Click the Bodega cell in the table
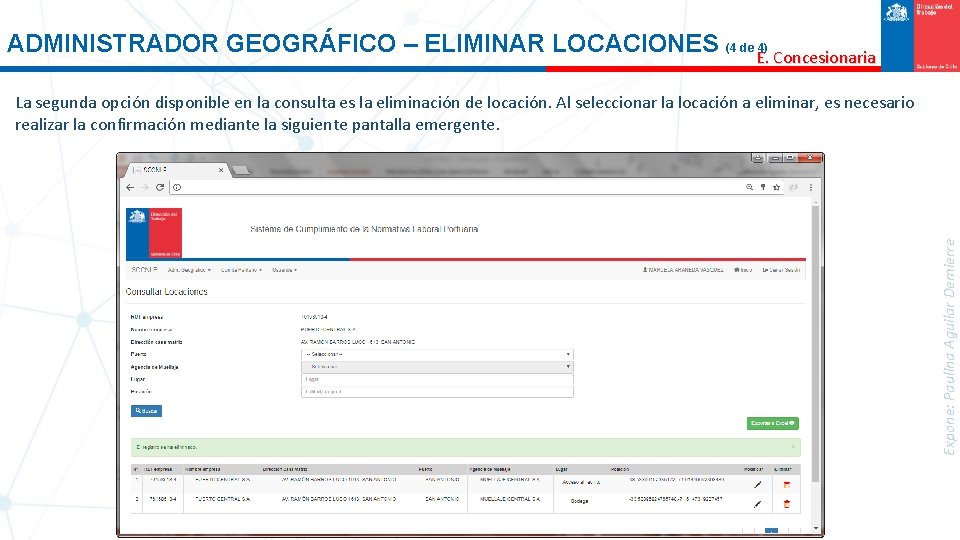This screenshot has height=540, width=960. click(580, 501)
